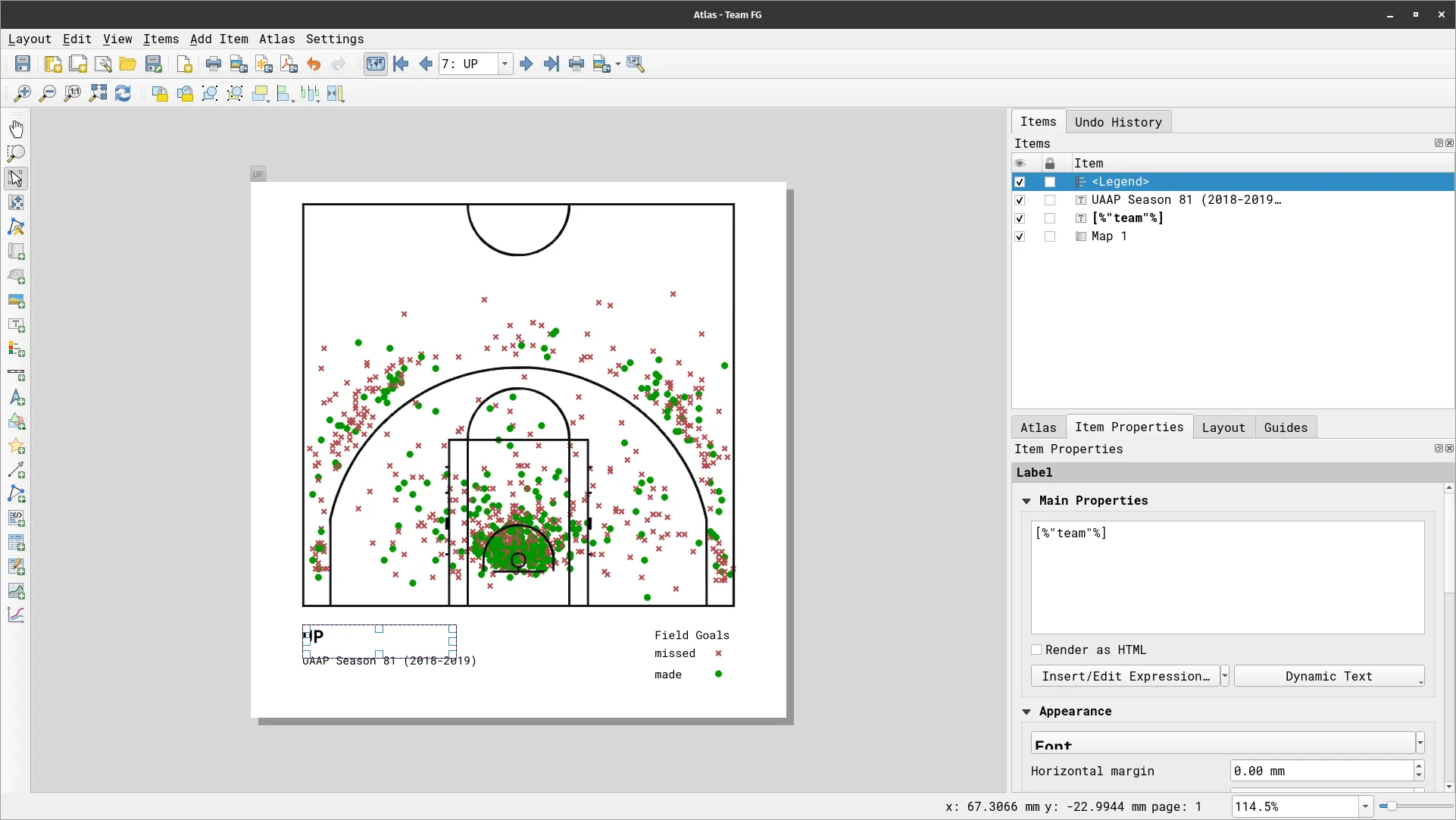1456x820 pixels.
Task: Open the atlas feature combo box dropdown
Action: (x=505, y=64)
